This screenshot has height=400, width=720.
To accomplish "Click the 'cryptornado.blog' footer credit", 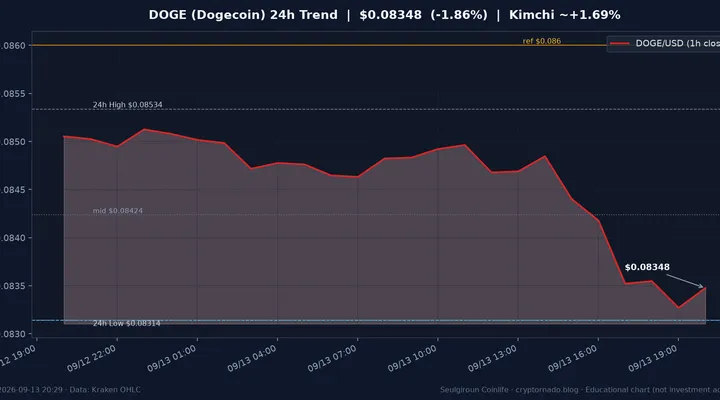I will 547,390.
